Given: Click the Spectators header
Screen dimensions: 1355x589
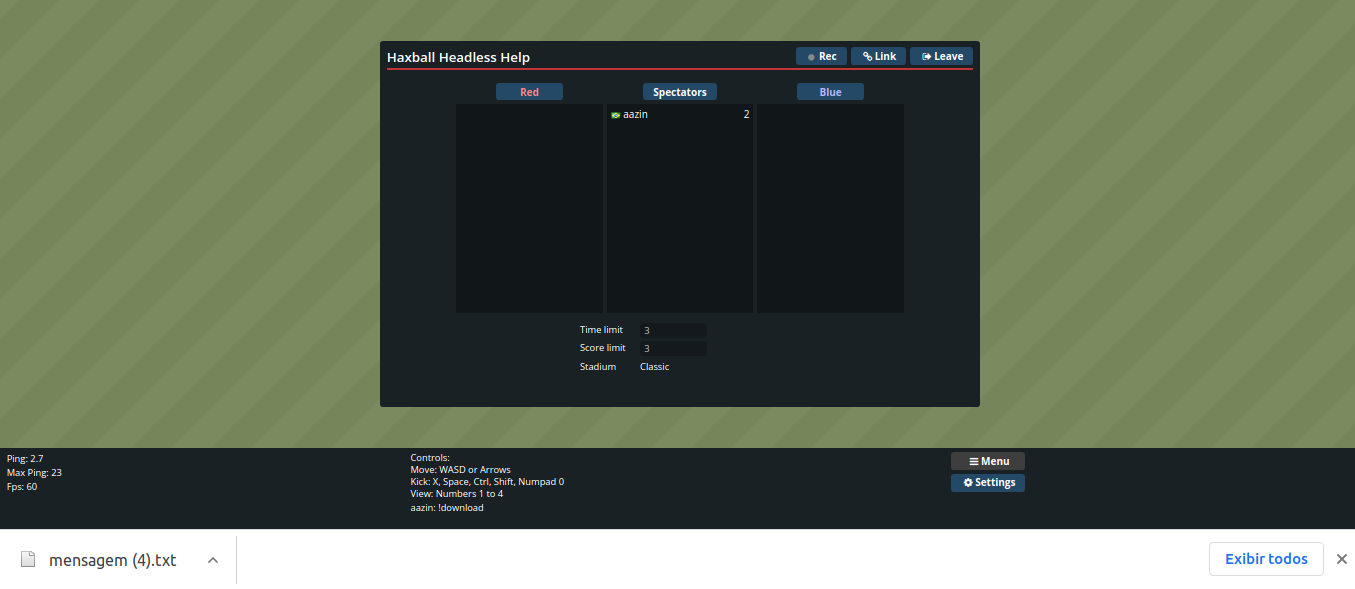Looking at the screenshot, I should pos(679,91).
